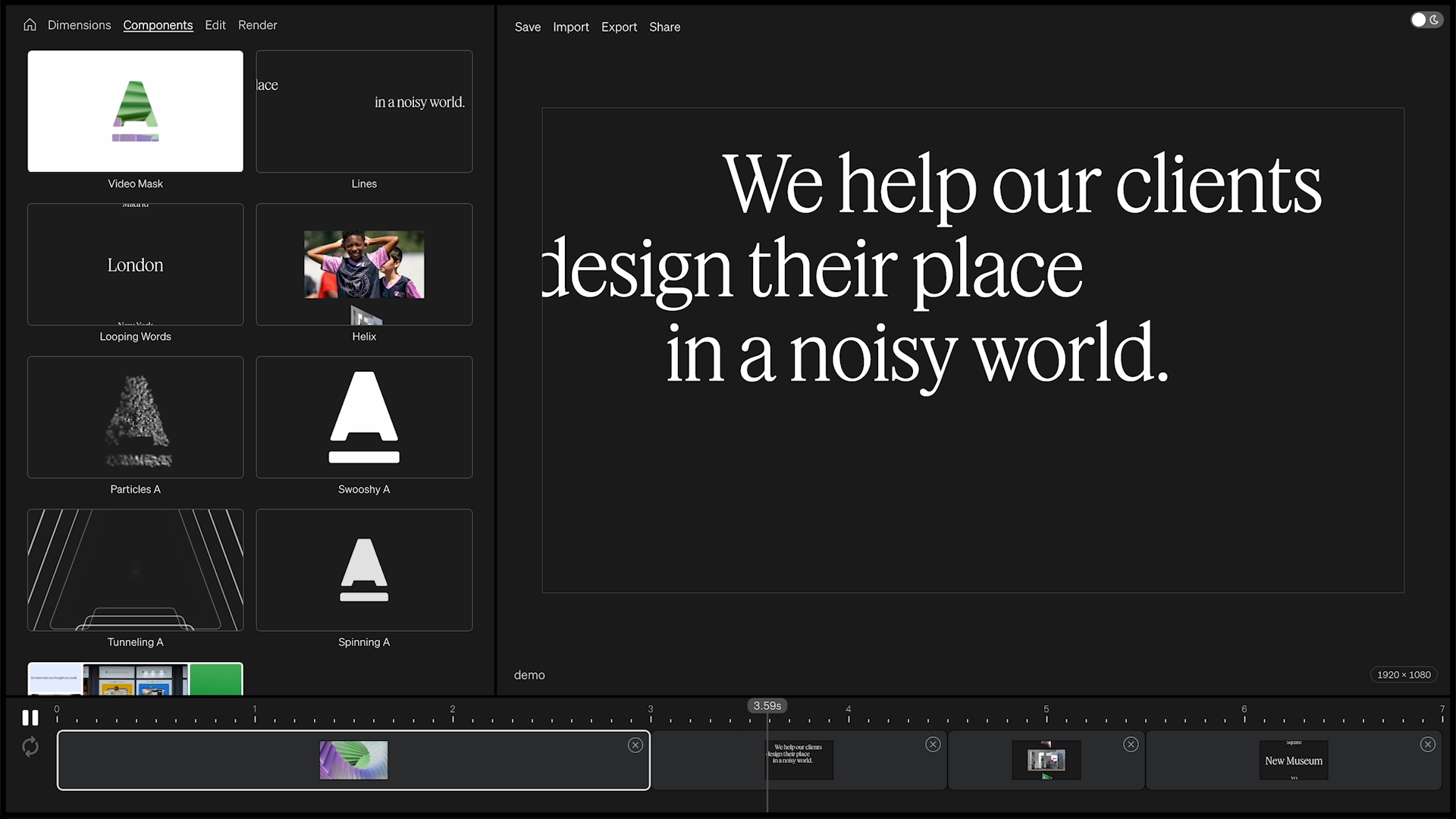
Task: Click the Export button
Action: (619, 27)
